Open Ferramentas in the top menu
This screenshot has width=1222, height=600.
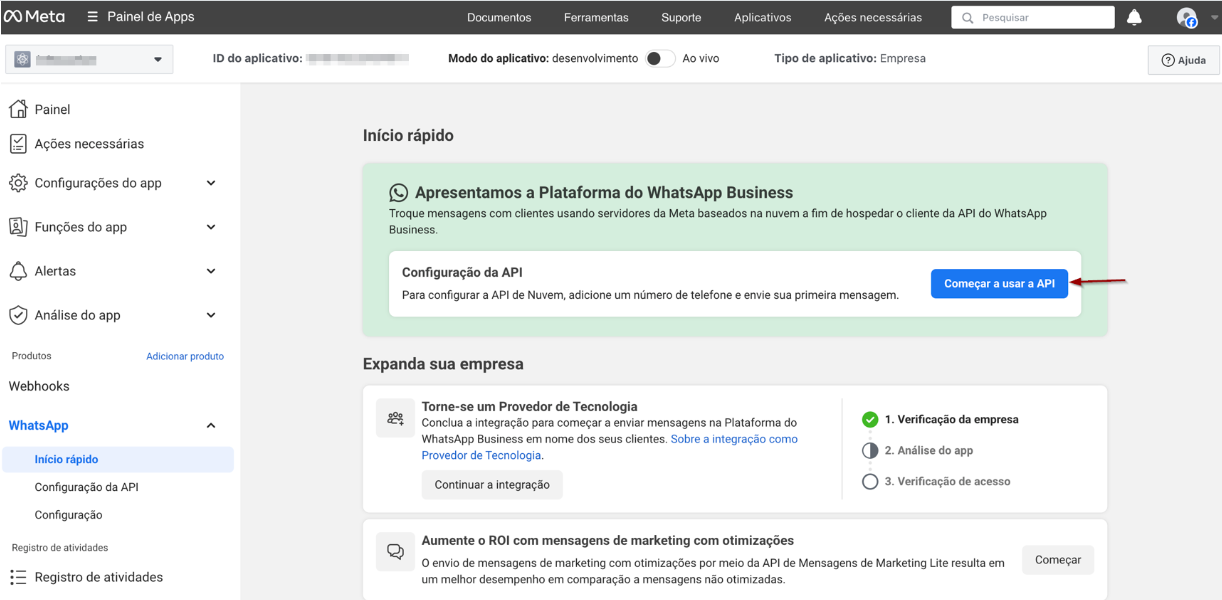pos(596,17)
